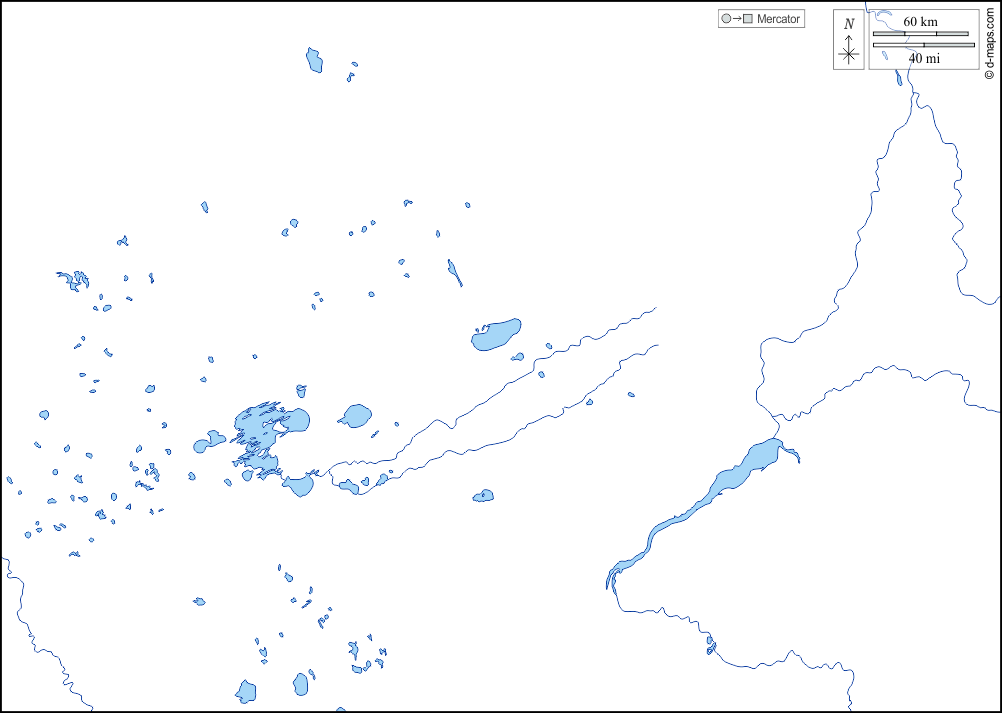1002x713 pixels.
Task: Click the arrow between circle and square icons
Action: click(x=737, y=19)
